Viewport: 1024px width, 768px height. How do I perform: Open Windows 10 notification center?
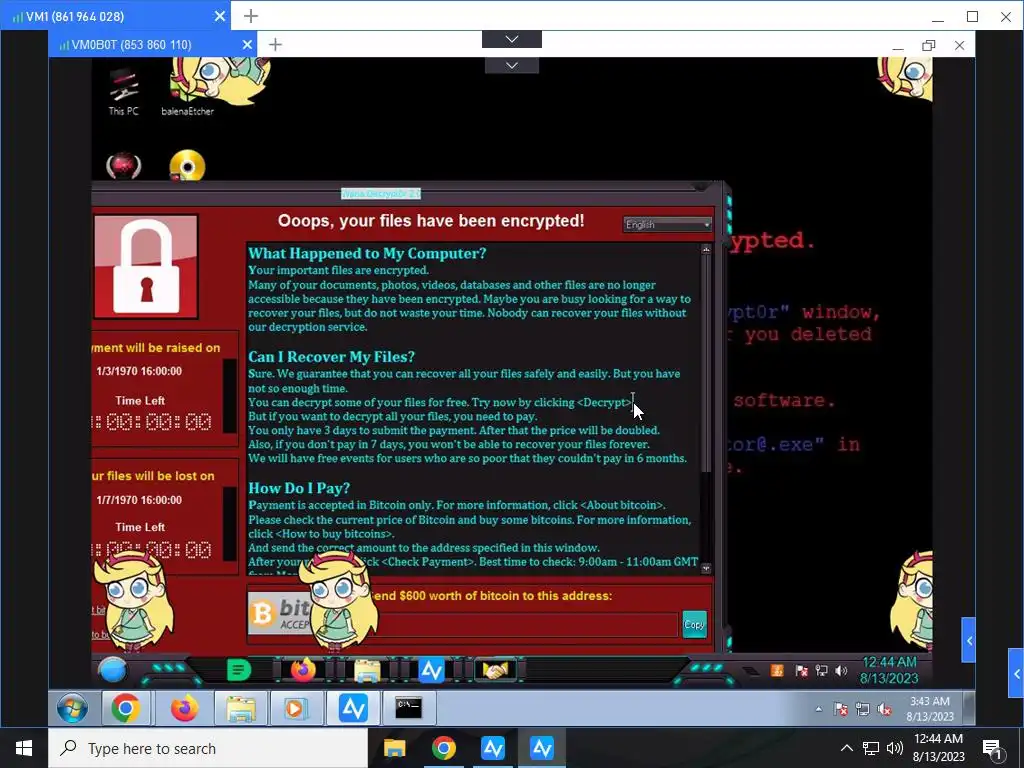coord(993,748)
